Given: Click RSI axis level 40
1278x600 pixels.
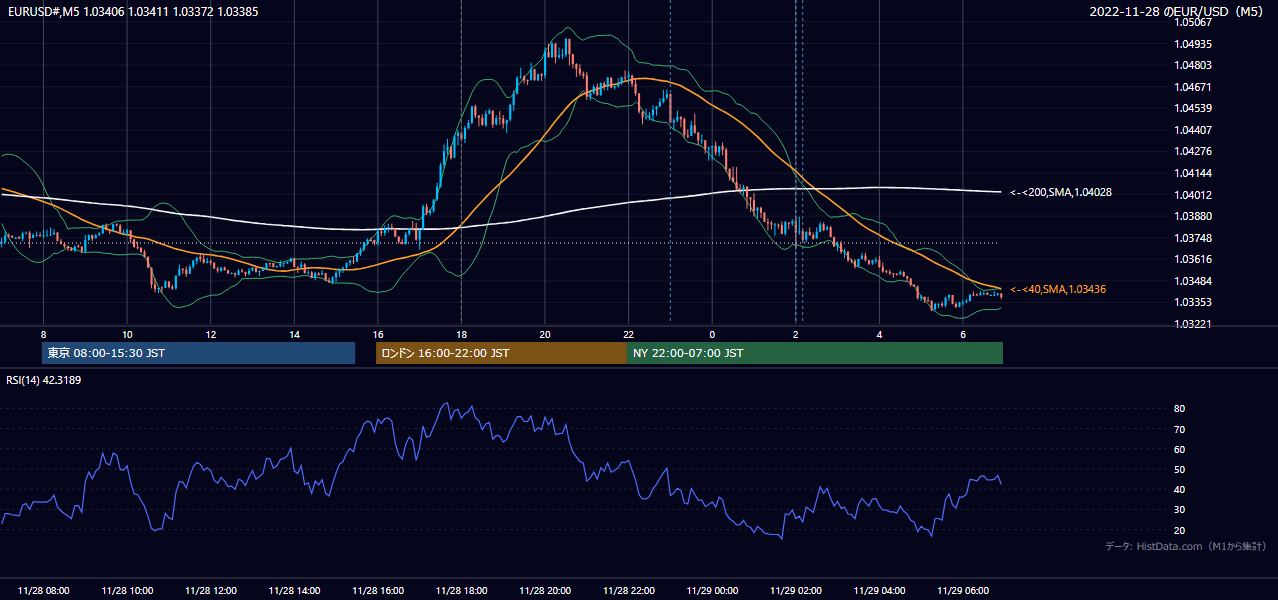Looking at the screenshot, I should tap(1179, 489).
